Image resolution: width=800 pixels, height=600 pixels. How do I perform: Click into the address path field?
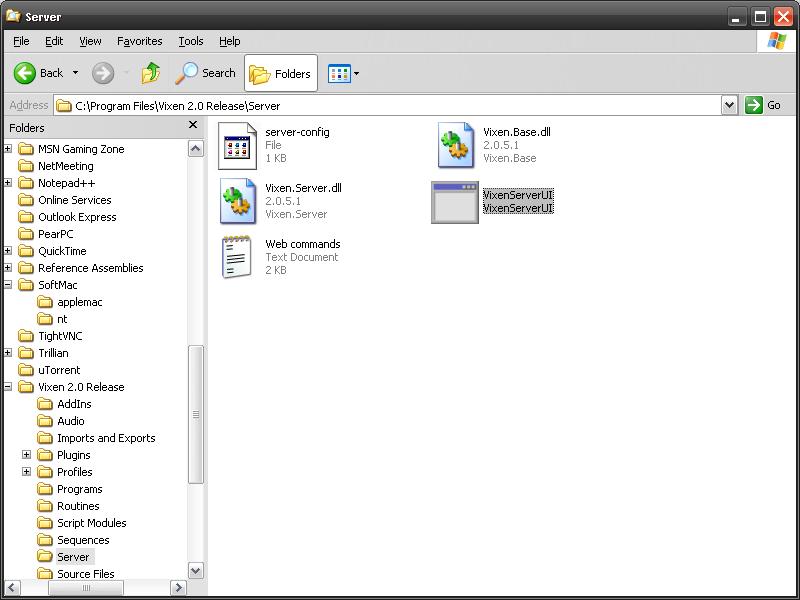388,106
